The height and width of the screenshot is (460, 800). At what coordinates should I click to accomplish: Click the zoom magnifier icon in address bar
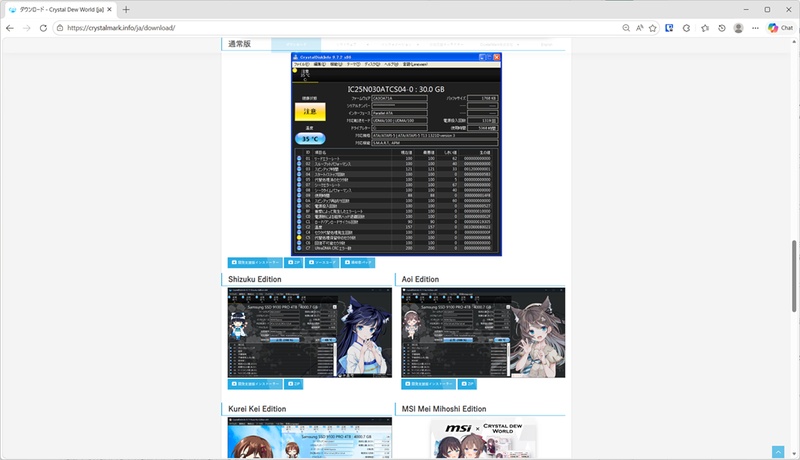626,28
